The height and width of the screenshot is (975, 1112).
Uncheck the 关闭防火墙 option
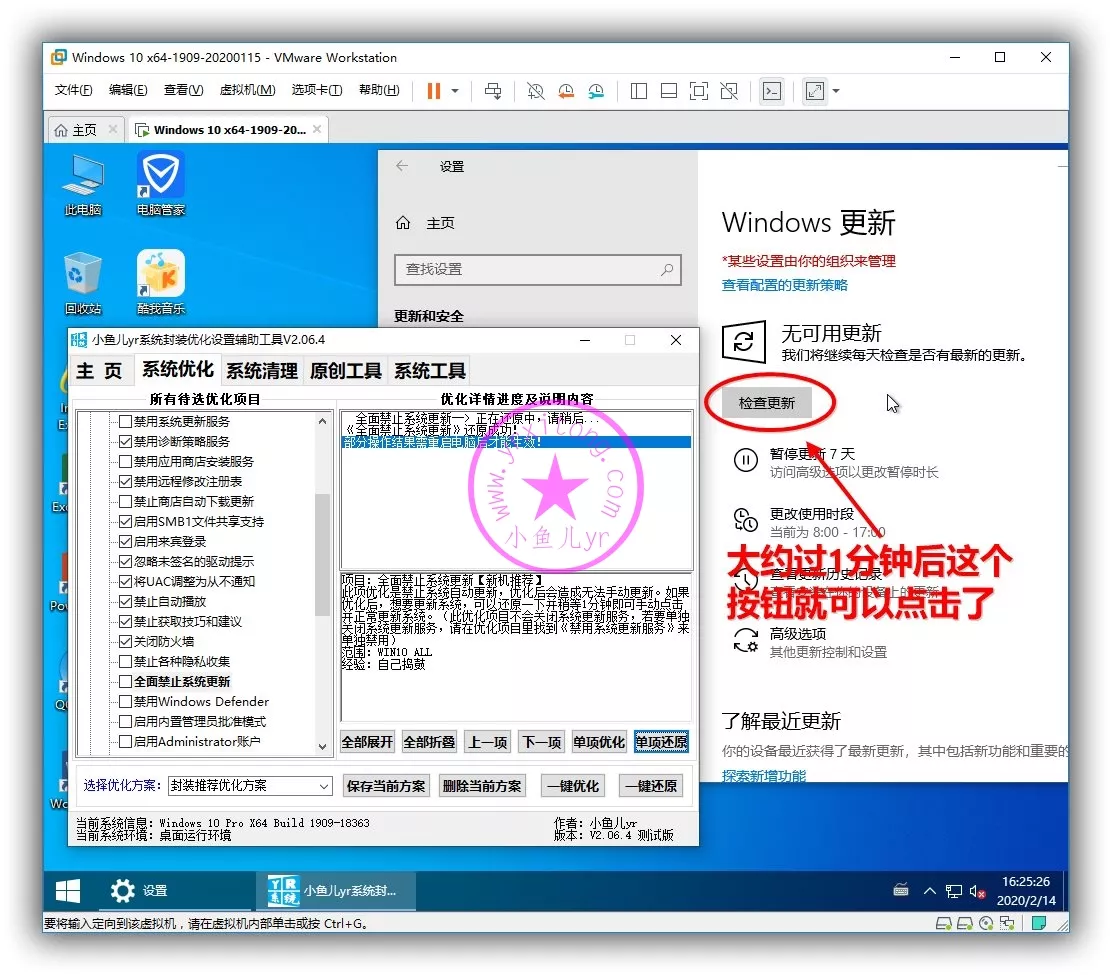(125, 641)
